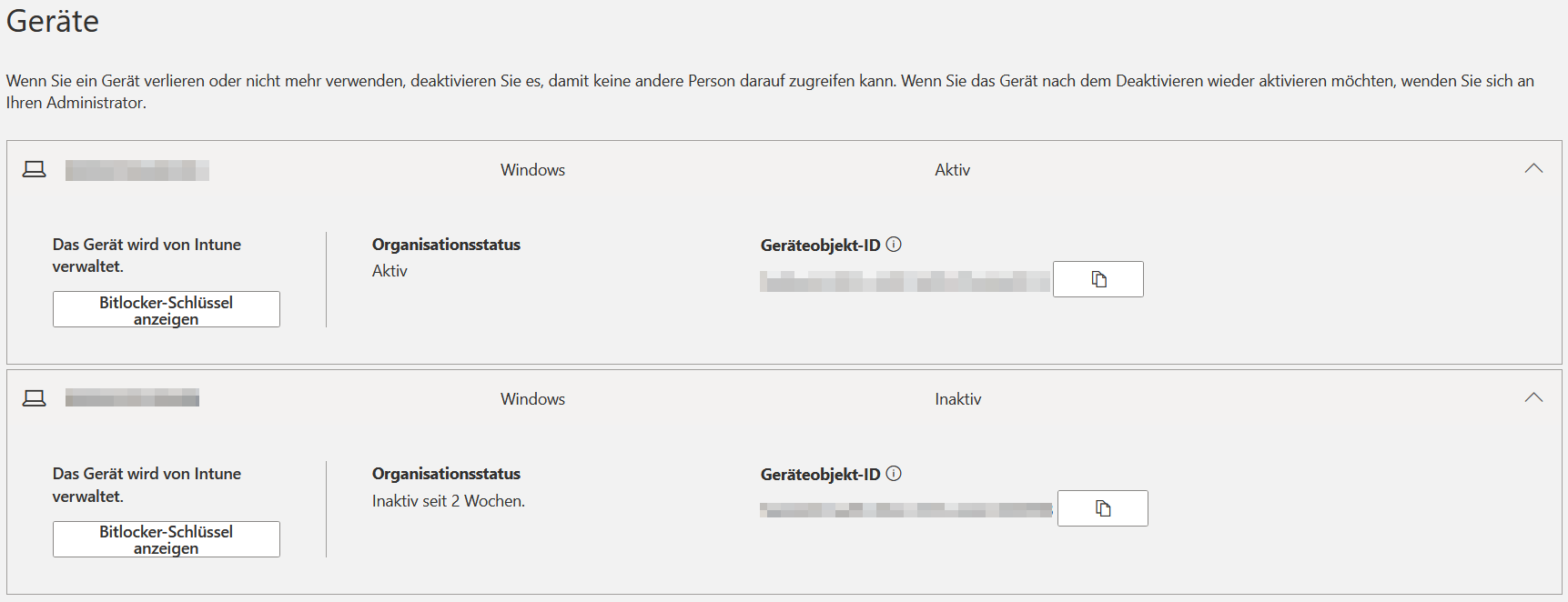Viewport: 1568px width, 602px height.
Task: Click 'Windows' label in the Aktiv device row
Action: coord(532,170)
